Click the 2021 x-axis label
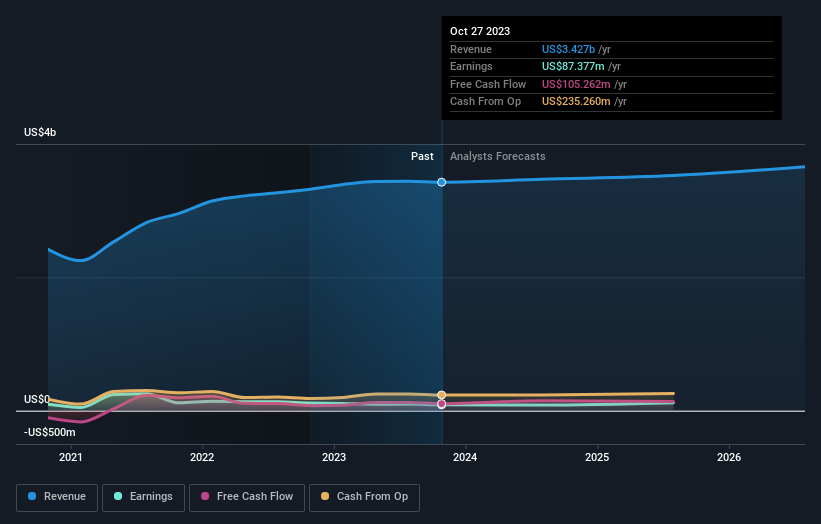This screenshot has height=524, width=821. 71,458
